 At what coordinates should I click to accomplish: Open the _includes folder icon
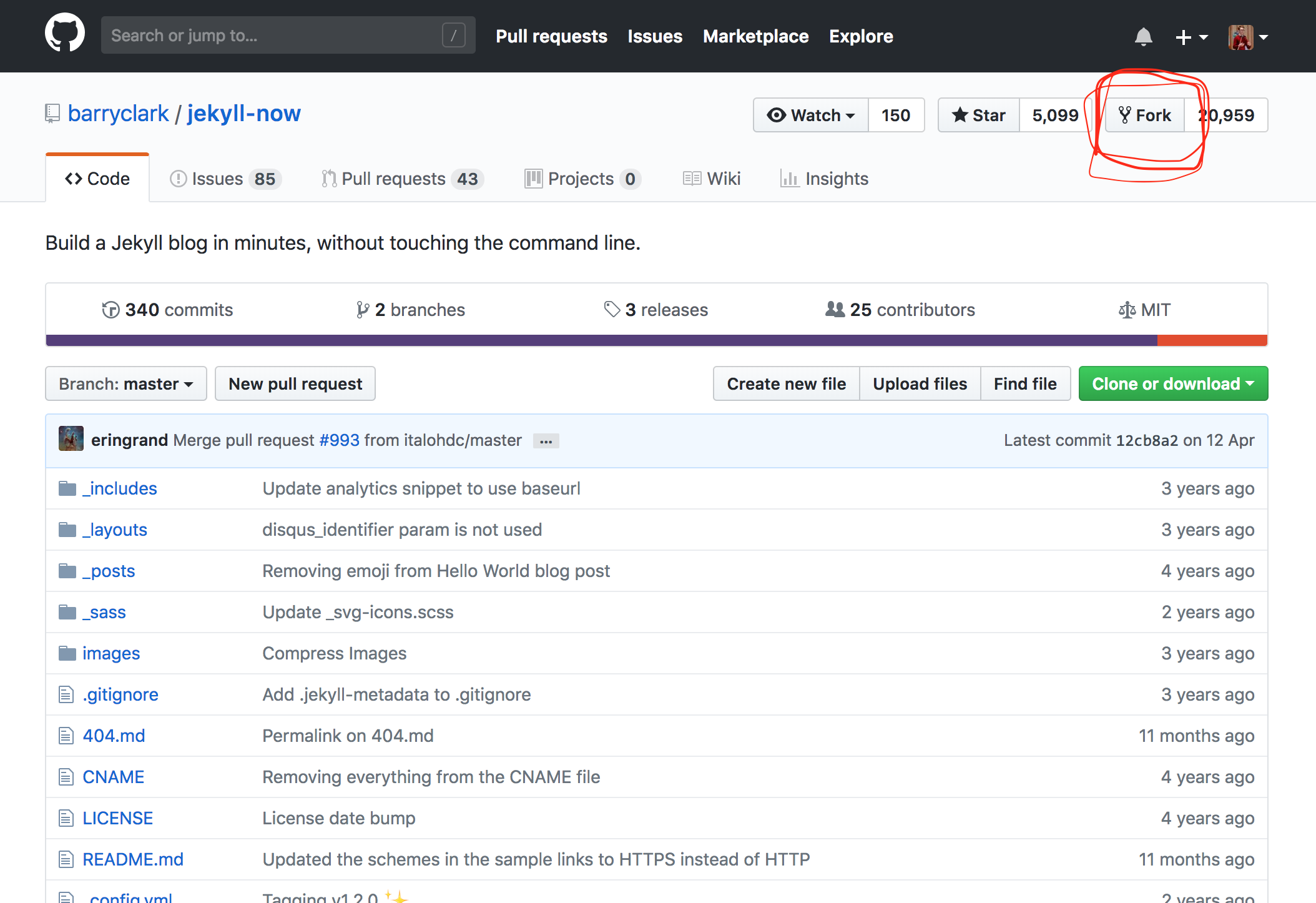click(x=67, y=488)
